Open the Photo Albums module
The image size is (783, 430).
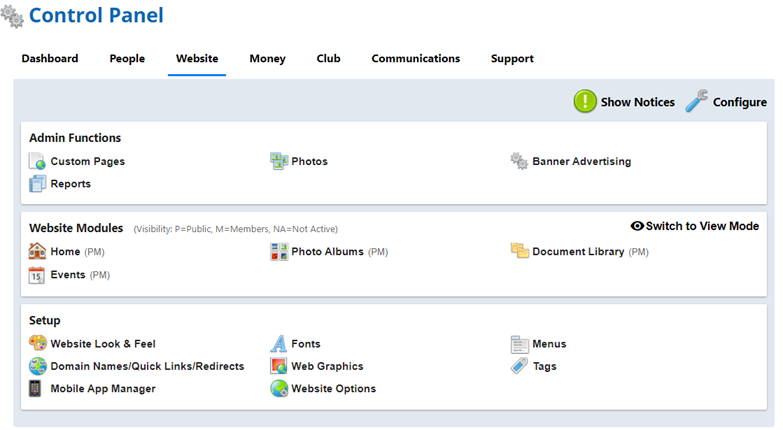328,252
